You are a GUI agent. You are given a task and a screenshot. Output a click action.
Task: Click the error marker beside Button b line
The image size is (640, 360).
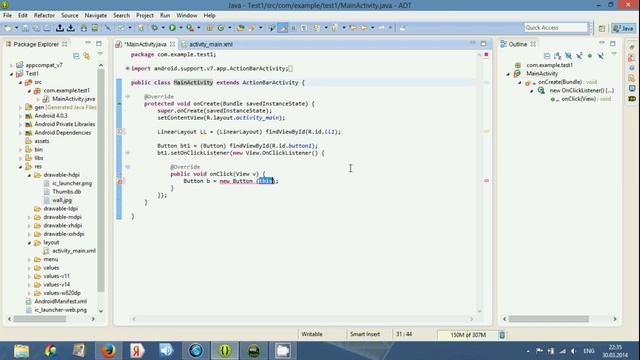tap(120, 181)
